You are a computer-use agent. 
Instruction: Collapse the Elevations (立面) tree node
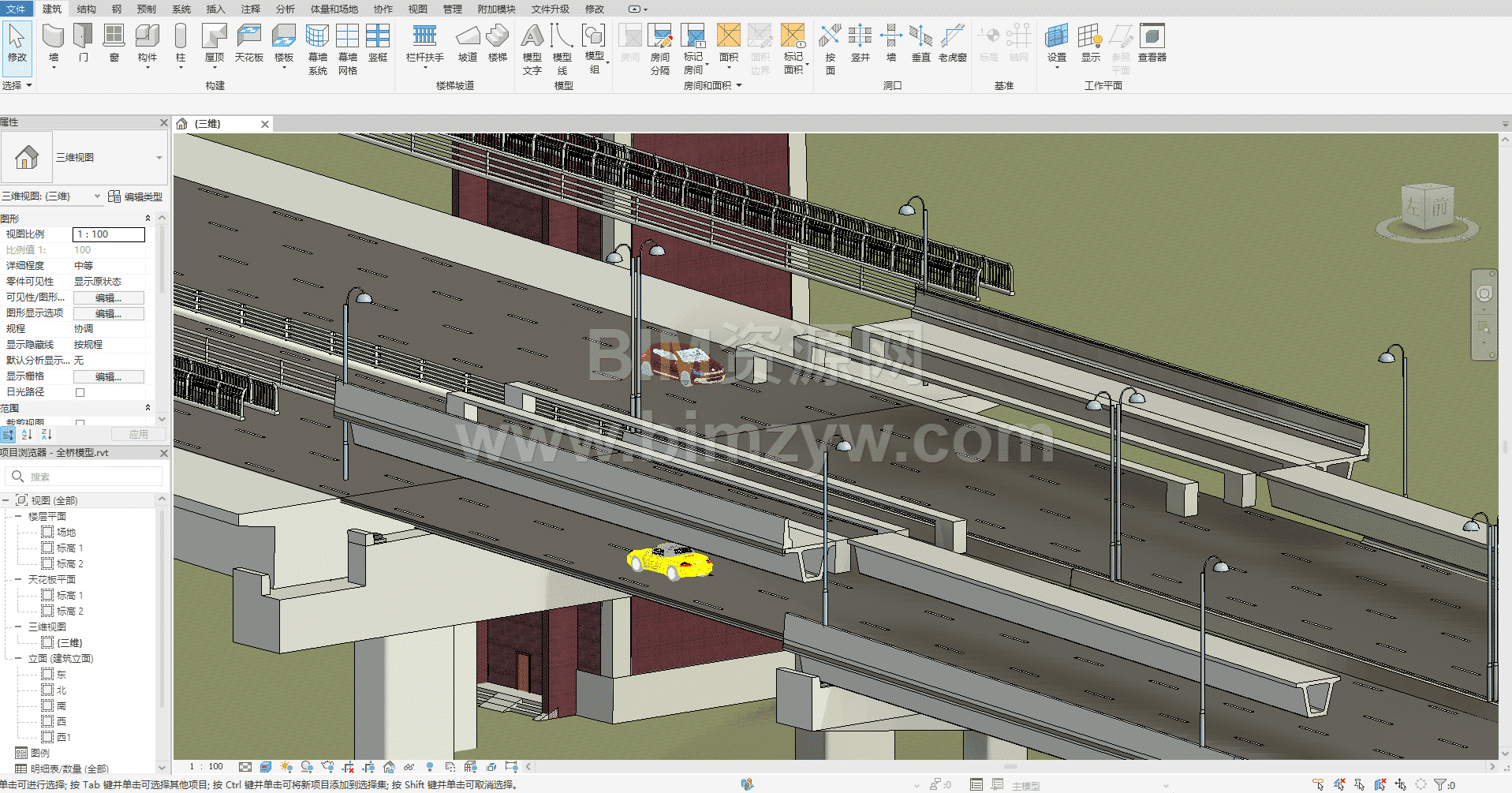18,658
